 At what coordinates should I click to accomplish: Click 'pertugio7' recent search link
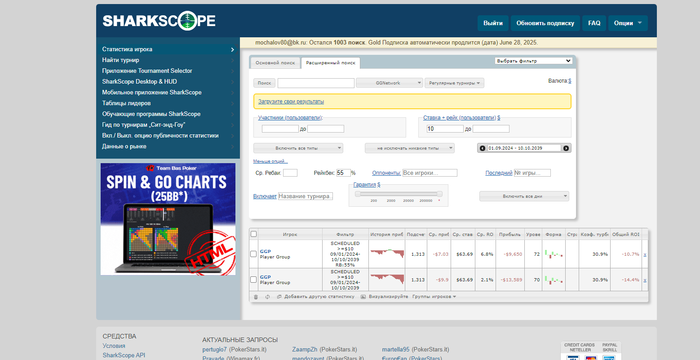coord(214,349)
